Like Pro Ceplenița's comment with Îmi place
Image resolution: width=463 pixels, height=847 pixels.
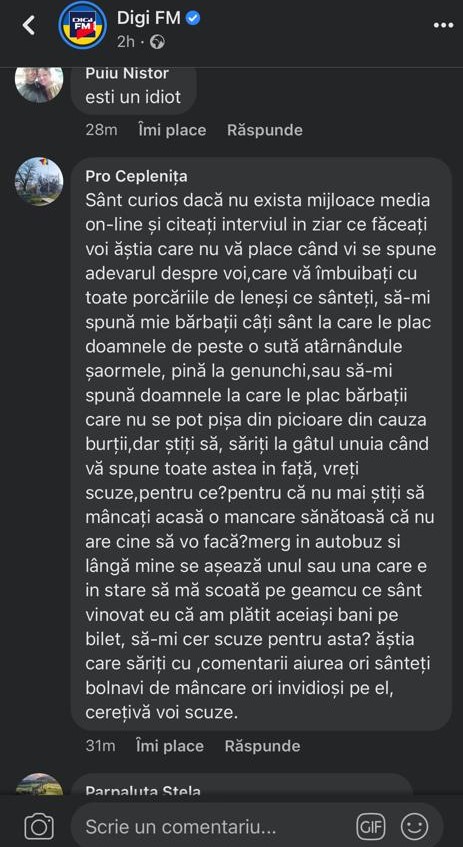170,746
